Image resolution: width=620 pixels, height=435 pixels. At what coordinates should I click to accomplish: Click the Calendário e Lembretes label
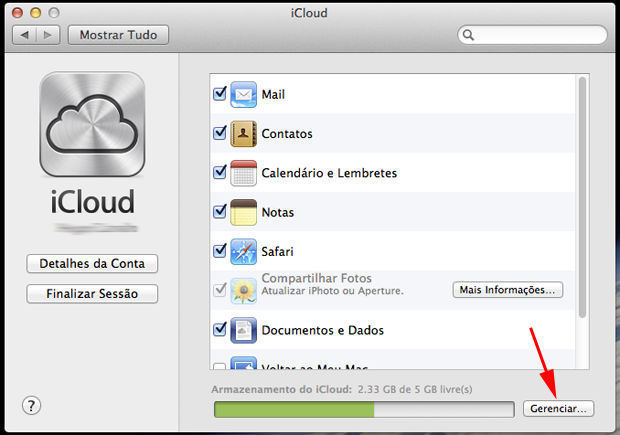(x=329, y=173)
